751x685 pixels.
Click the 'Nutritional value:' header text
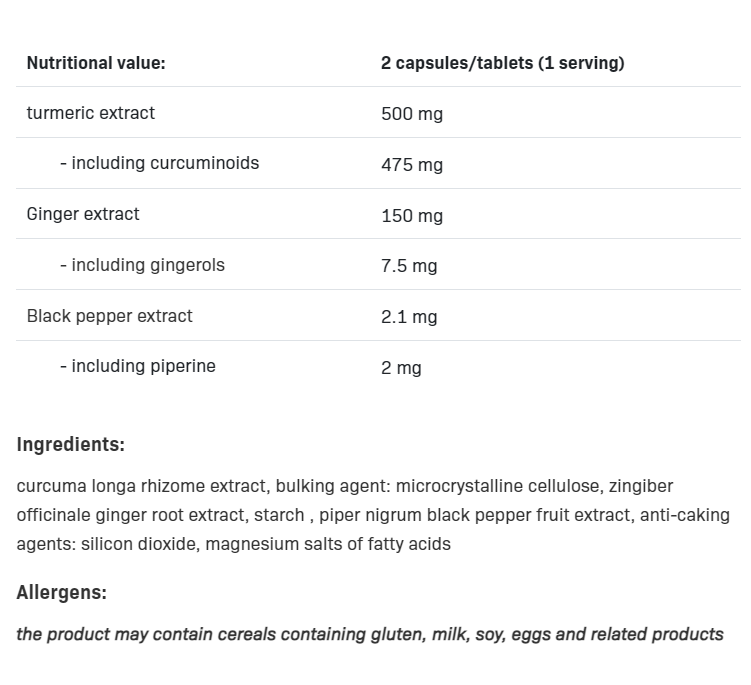pos(96,63)
